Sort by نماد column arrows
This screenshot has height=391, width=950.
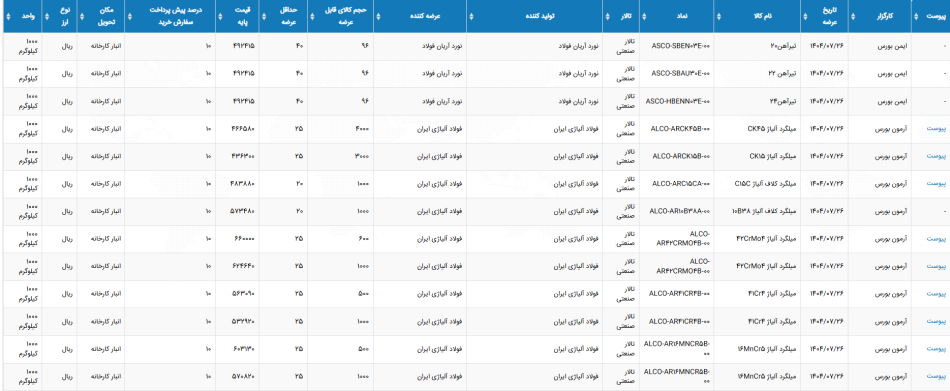(645, 16)
